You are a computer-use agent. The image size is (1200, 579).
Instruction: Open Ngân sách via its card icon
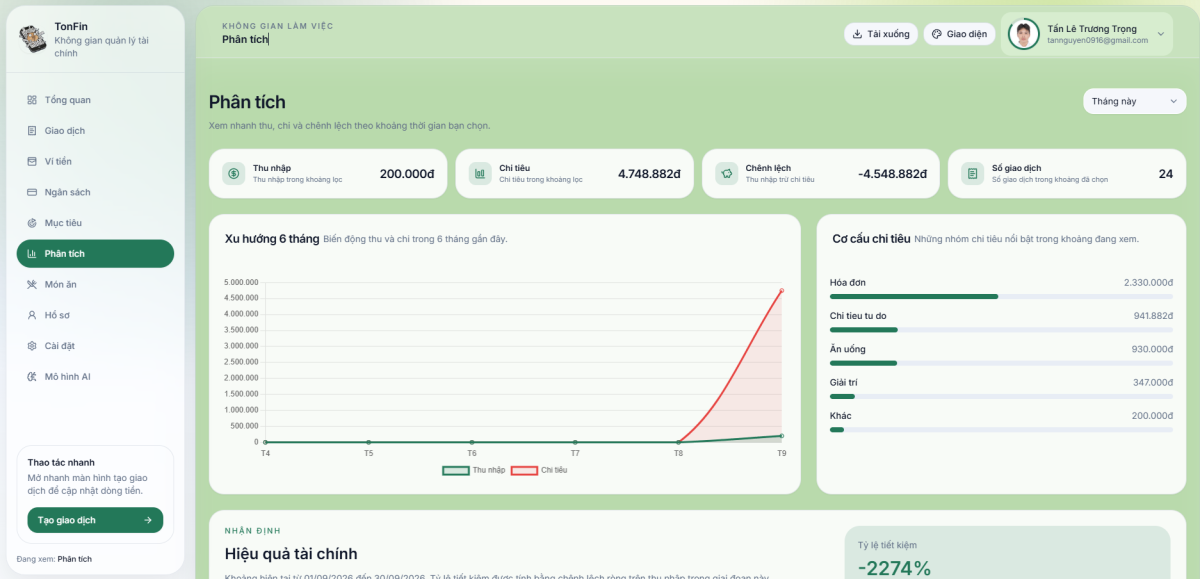tap(32, 192)
